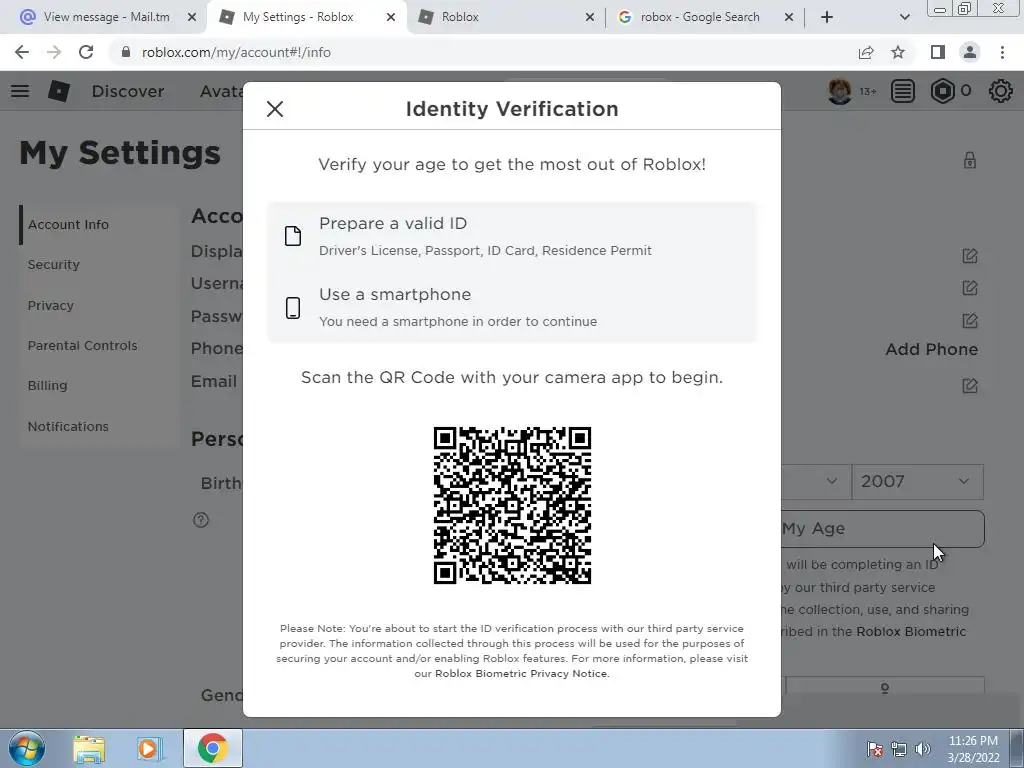Click the Chrome taskbar icon

click(x=212, y=748)
